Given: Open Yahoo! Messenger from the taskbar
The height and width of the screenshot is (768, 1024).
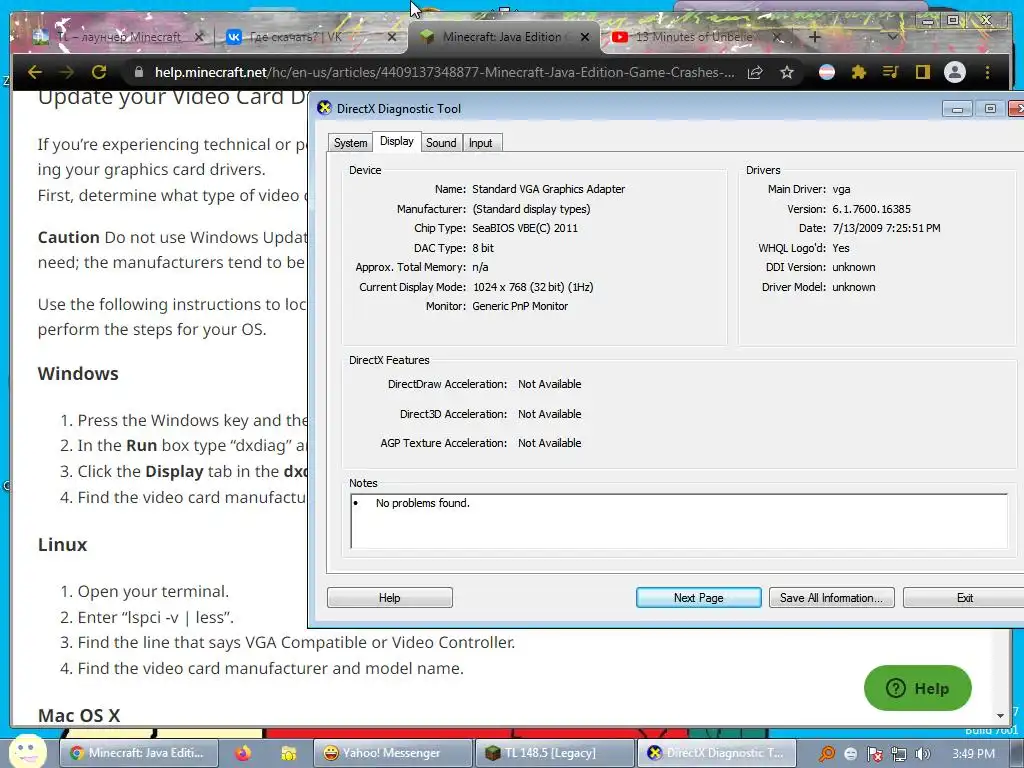Looking at the screenshot, I should point(392,753).
